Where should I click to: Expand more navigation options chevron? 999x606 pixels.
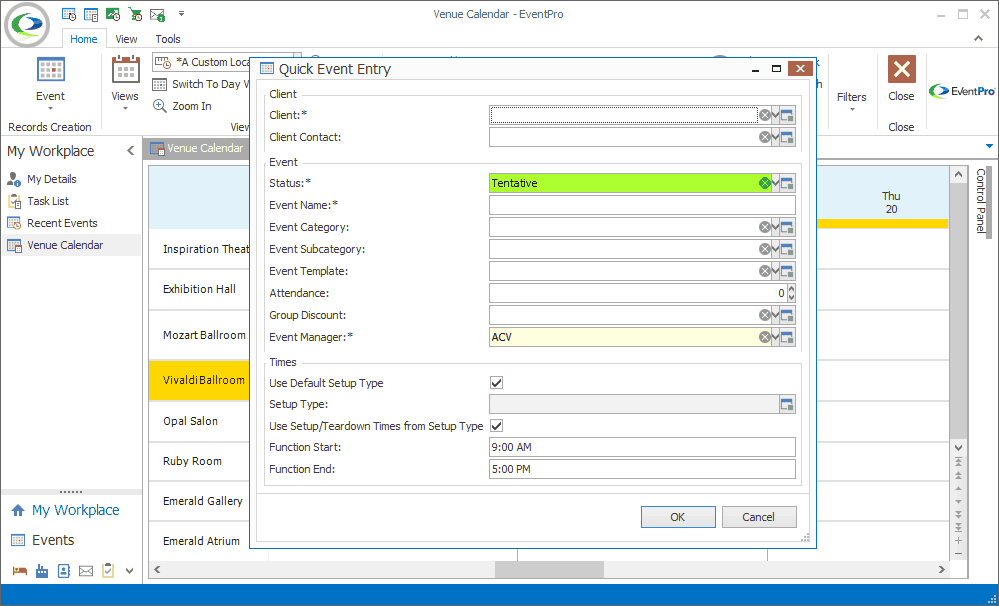(129, 571)
